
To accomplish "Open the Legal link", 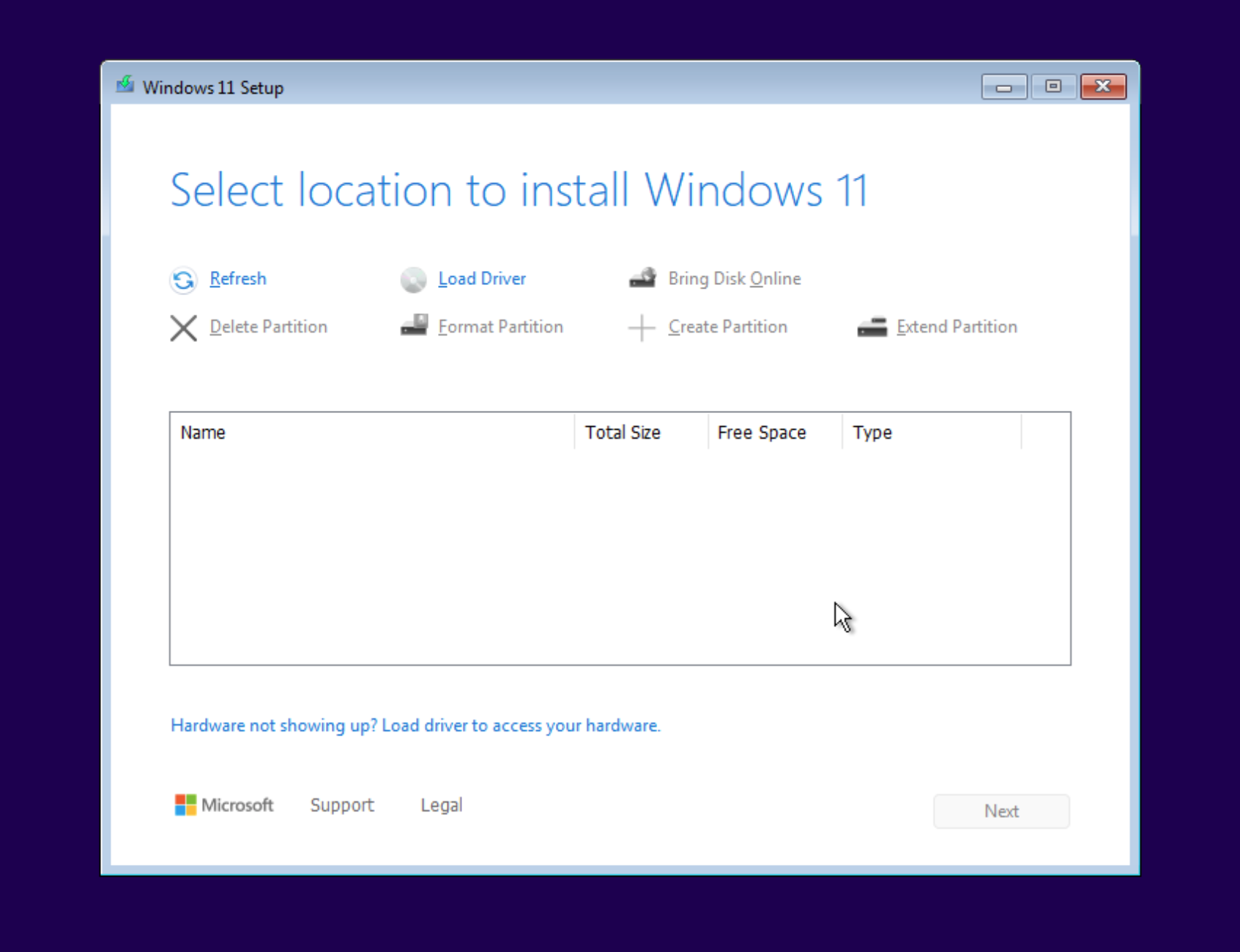I will tap(442, 805).
